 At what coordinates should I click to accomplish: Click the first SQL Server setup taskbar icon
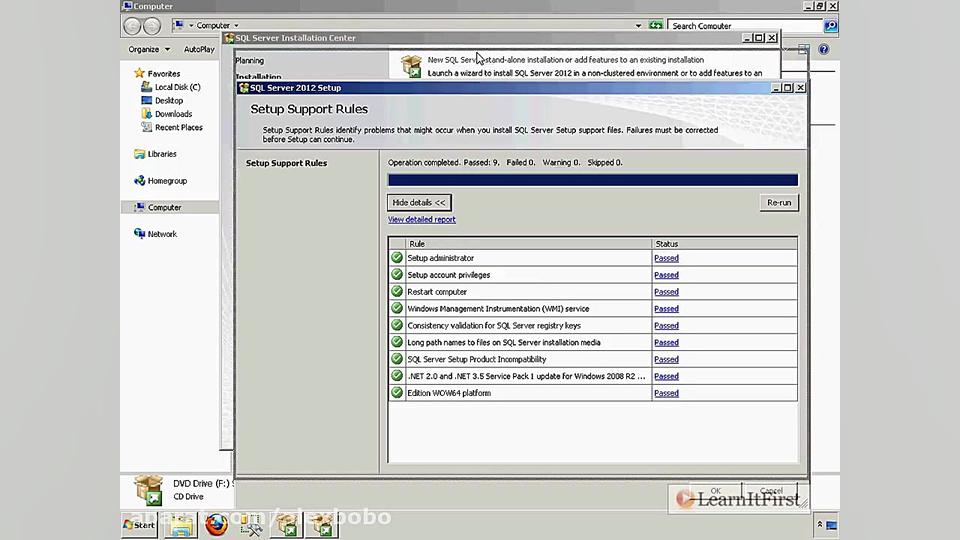pyautogui.click(x=287, y=525)
